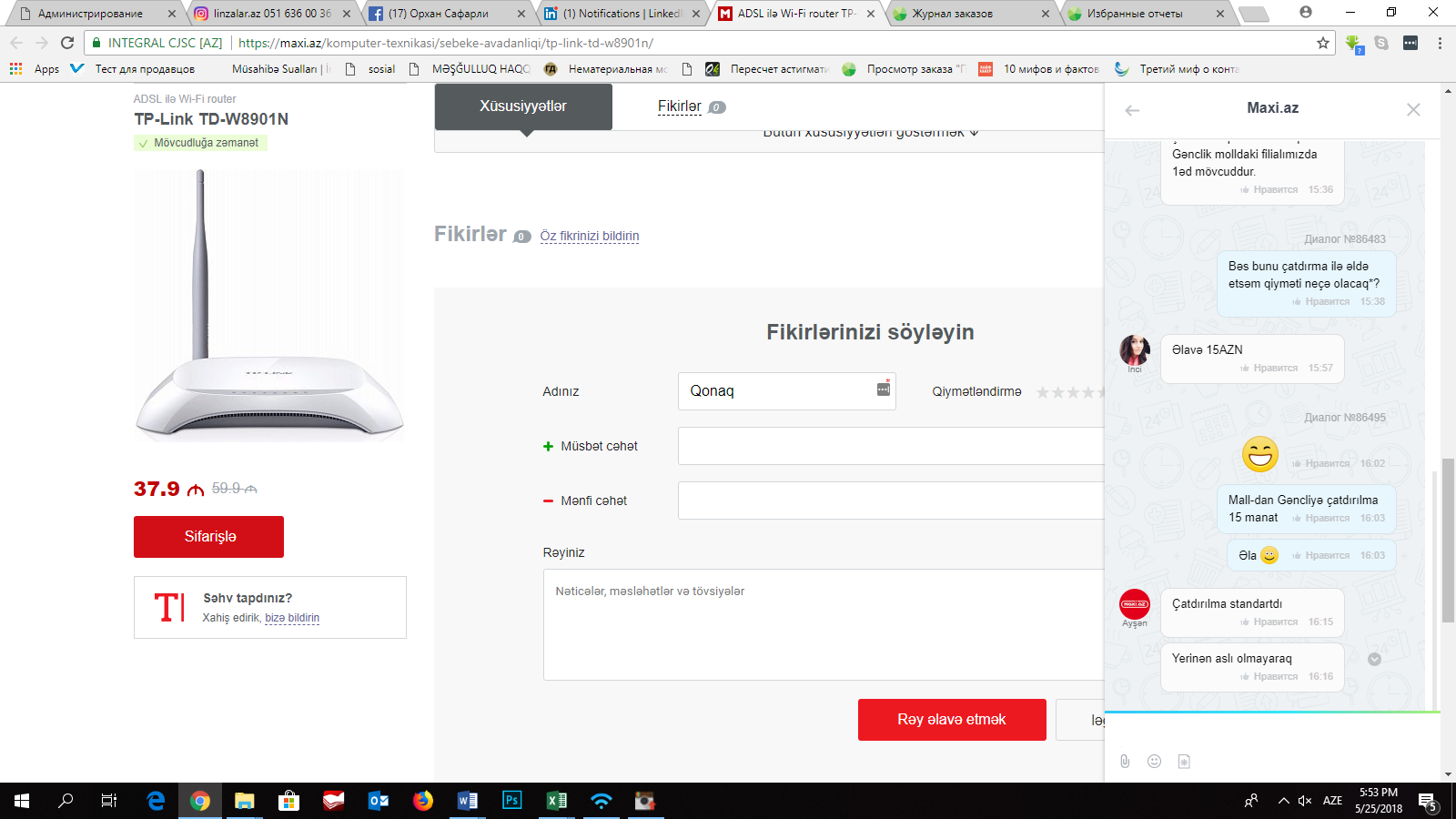Like the Çatdırılma standartdı message via Нравится

(1269, 622)
